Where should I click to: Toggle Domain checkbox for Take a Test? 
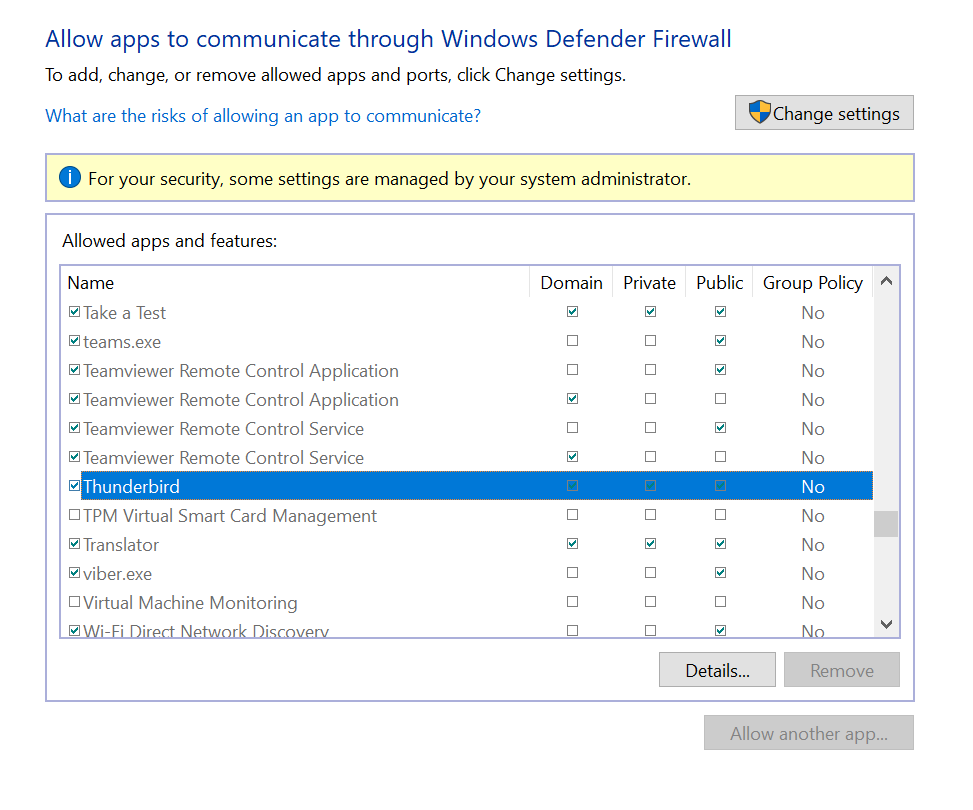point(572,312)
